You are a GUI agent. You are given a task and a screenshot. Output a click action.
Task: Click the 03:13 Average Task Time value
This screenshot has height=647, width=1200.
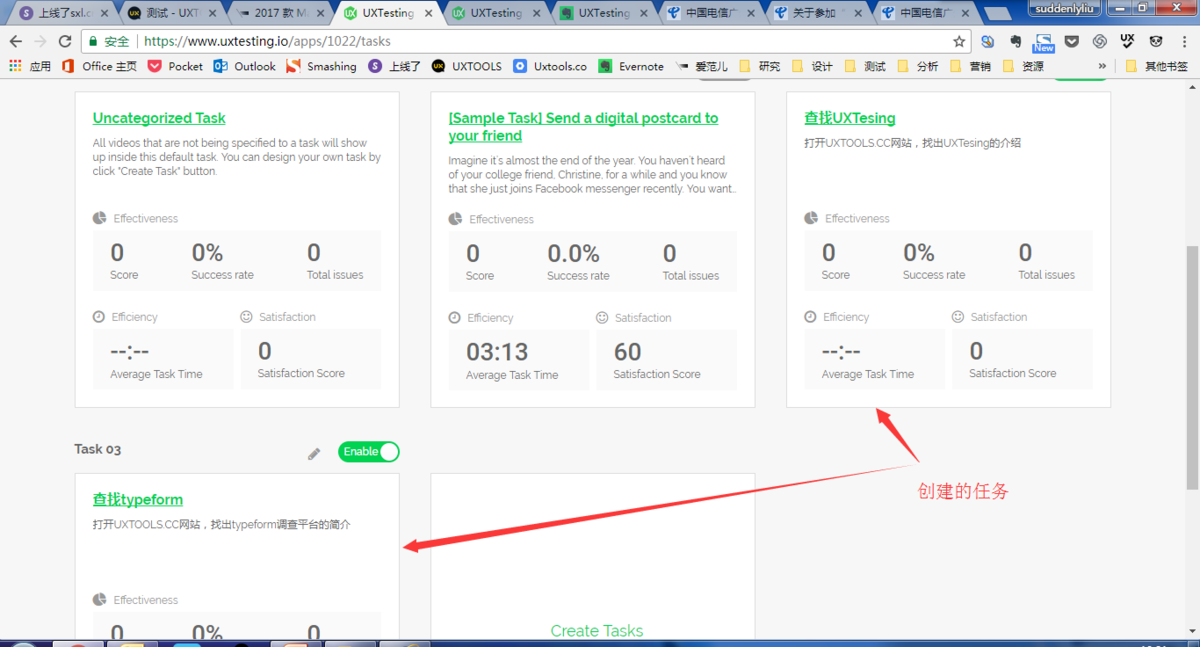497,352
